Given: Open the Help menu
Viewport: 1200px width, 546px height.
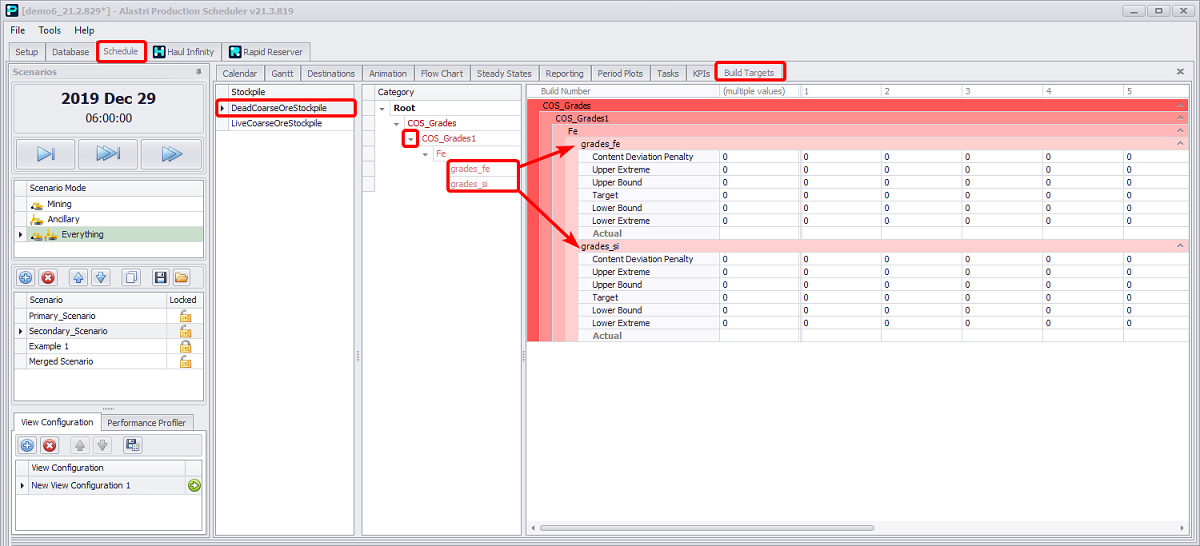Looking at the screenshot, I should 84,30.
